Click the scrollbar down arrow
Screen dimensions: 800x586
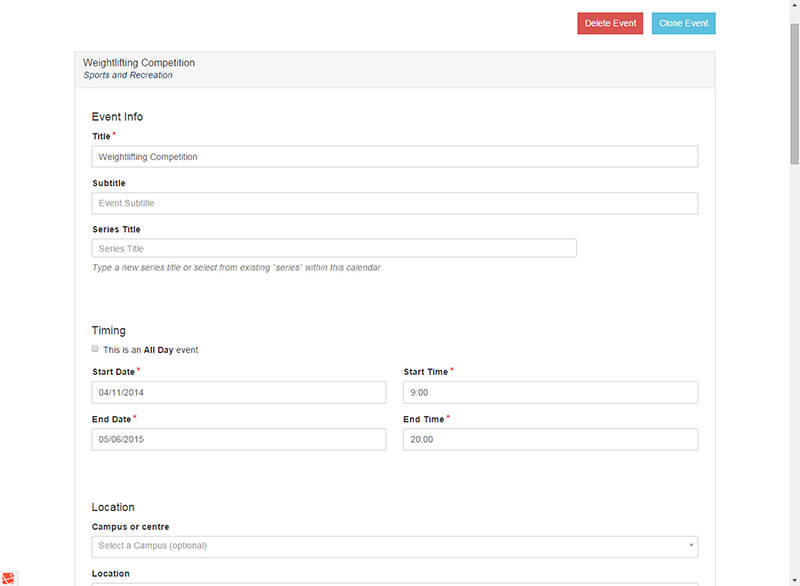794,581
